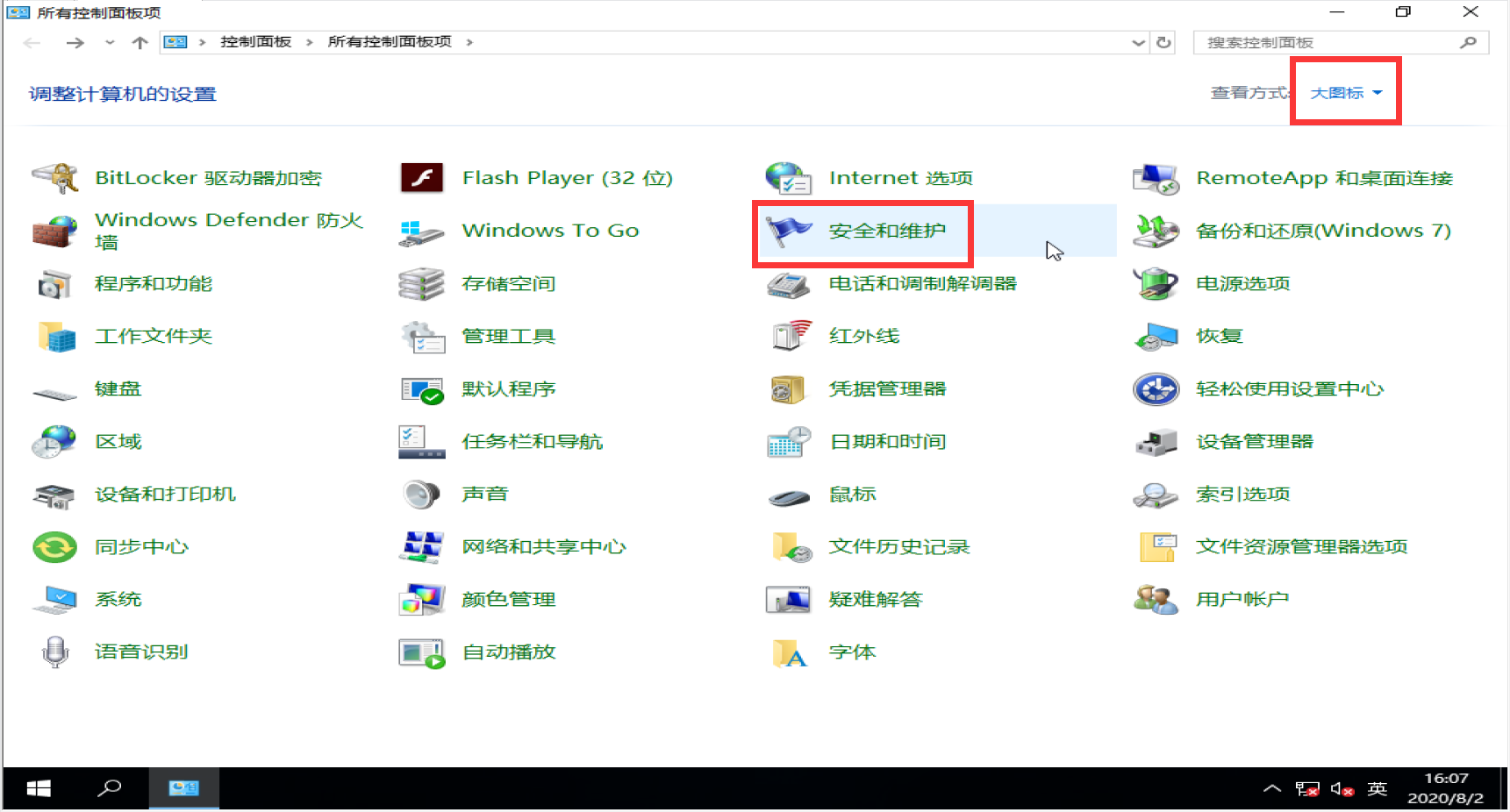Click the 索引选项 magnifier icon

pyautogui.click(x=1156, y=495)
